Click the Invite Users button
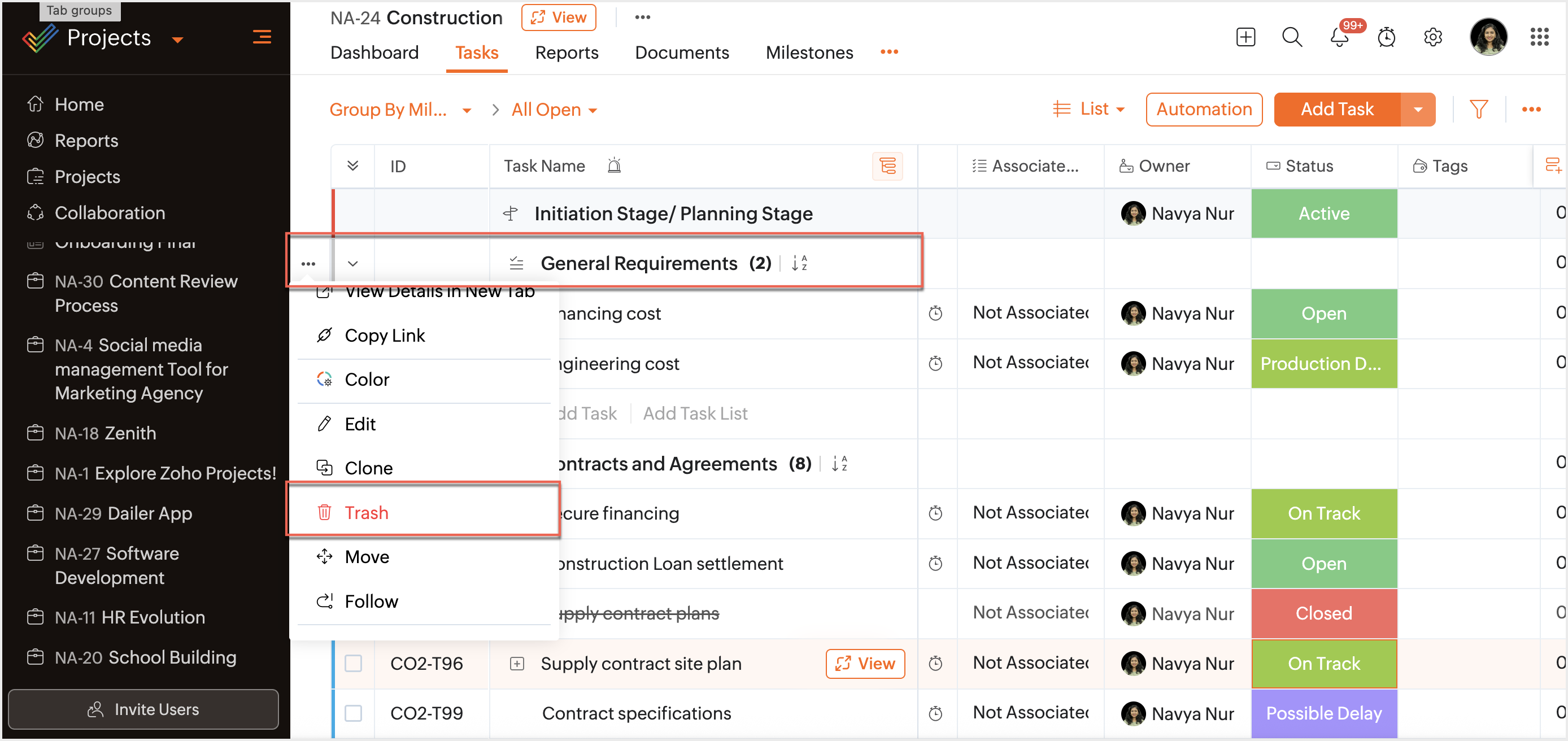This screenshot has width=1568, height=741. pyautogui.click(x=143, y=709)
